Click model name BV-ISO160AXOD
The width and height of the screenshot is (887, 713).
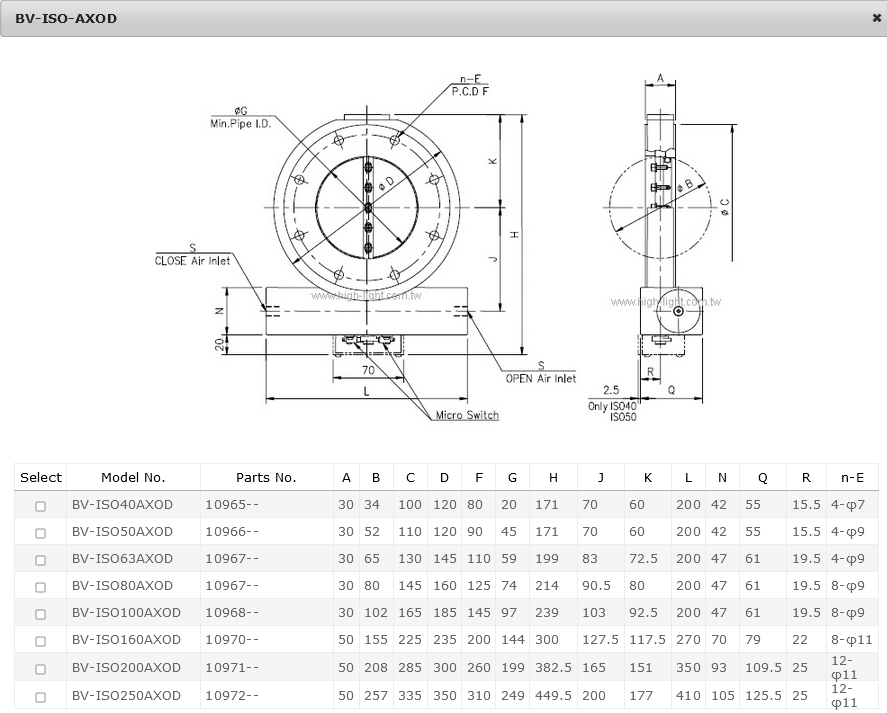coord(126,639)
